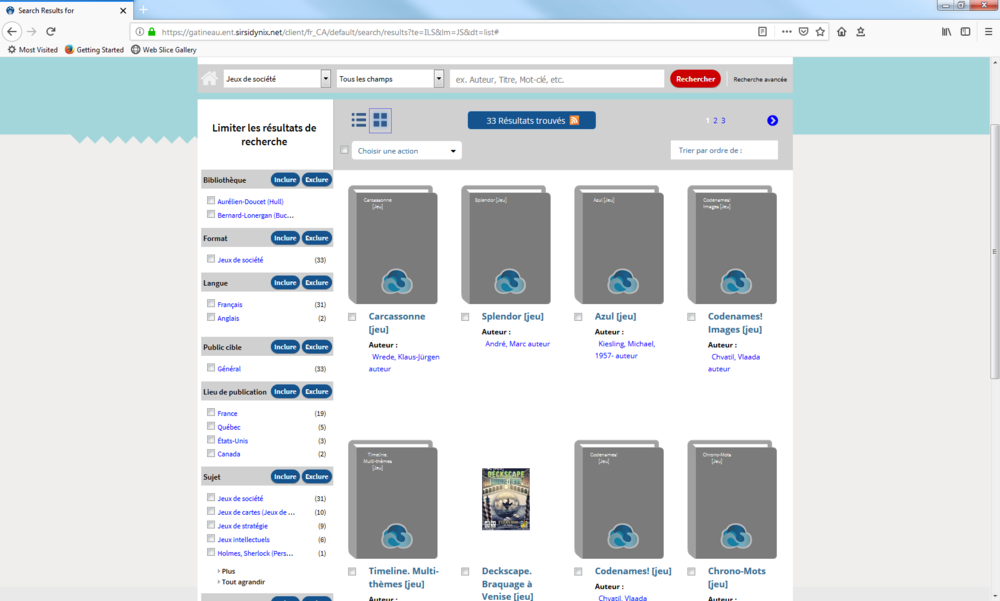The height and width of the screenshot is (601, 1000).
Task: Open Firefox home page icon
Action: [x=841, y=31]
